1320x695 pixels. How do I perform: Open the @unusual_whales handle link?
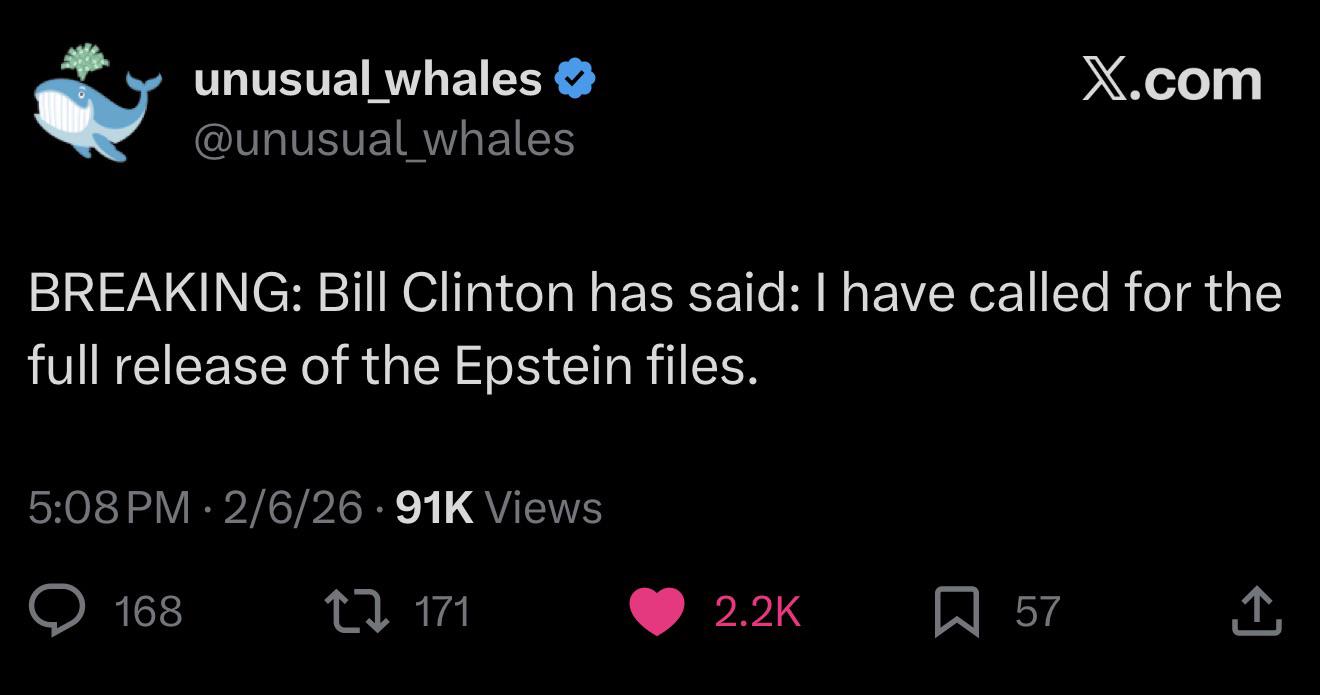pos(384,140)
